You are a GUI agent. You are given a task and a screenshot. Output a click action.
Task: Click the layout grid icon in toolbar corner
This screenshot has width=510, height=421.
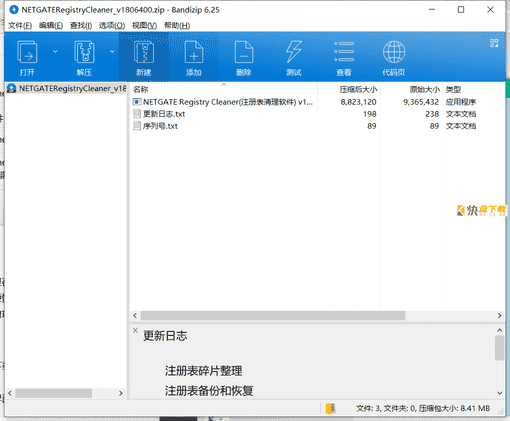tap(494, 43)
